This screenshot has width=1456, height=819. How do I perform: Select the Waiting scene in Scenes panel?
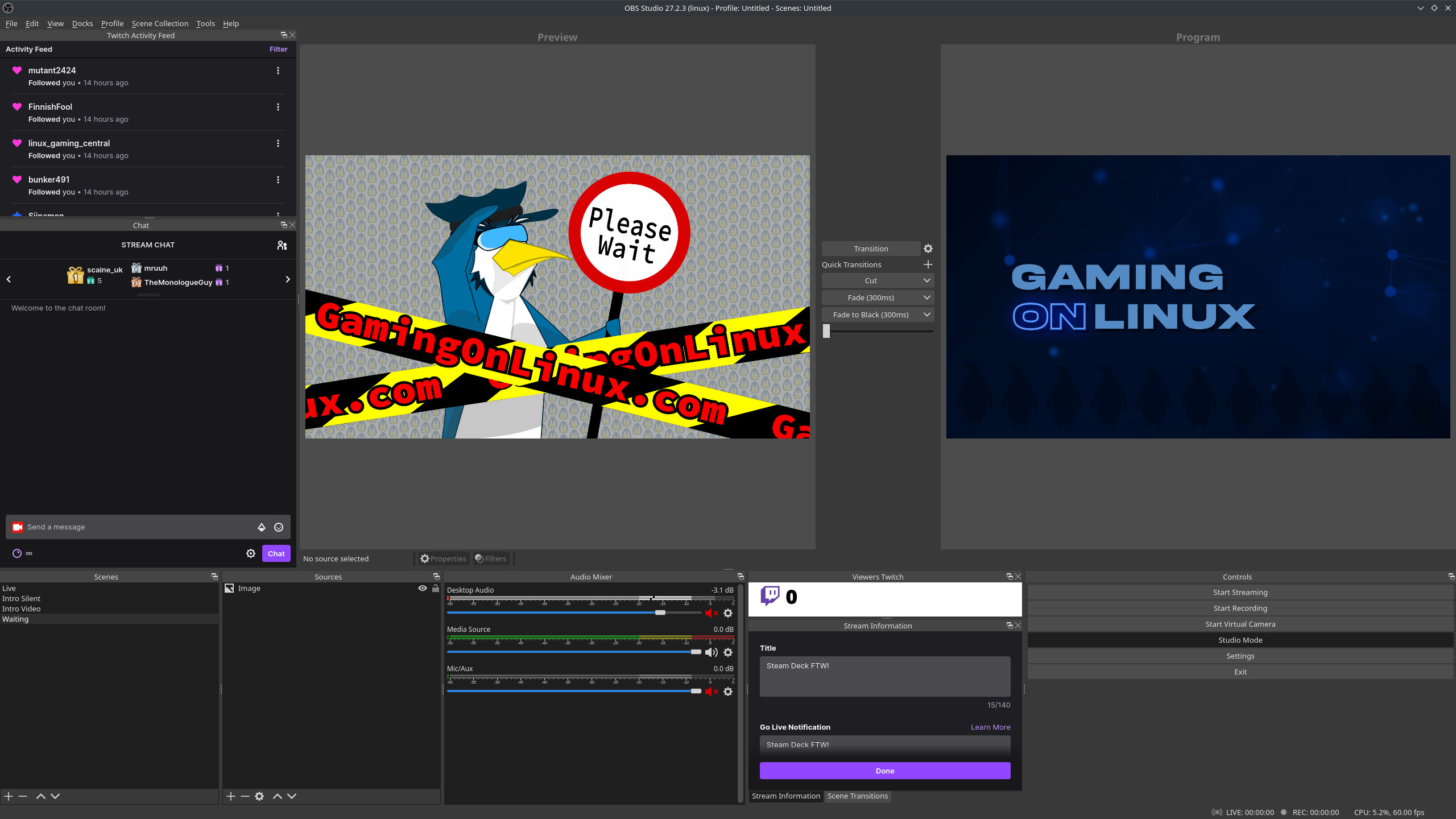(x=15, y=619)
